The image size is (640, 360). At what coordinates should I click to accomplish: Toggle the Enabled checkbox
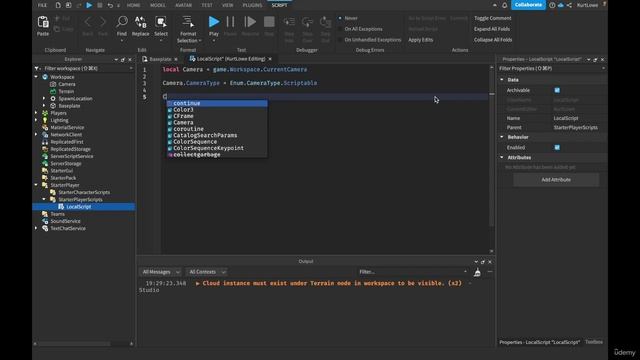[x=557, y=147]
